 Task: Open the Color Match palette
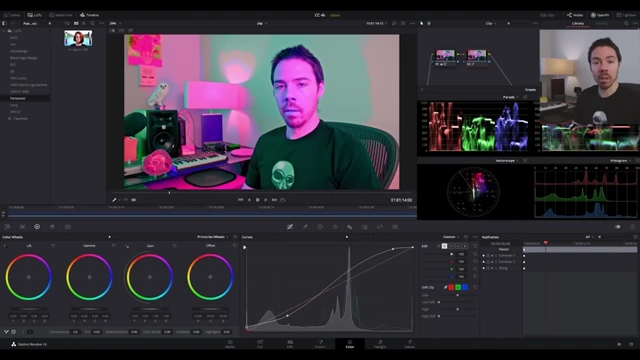click(x=22, y=227)
